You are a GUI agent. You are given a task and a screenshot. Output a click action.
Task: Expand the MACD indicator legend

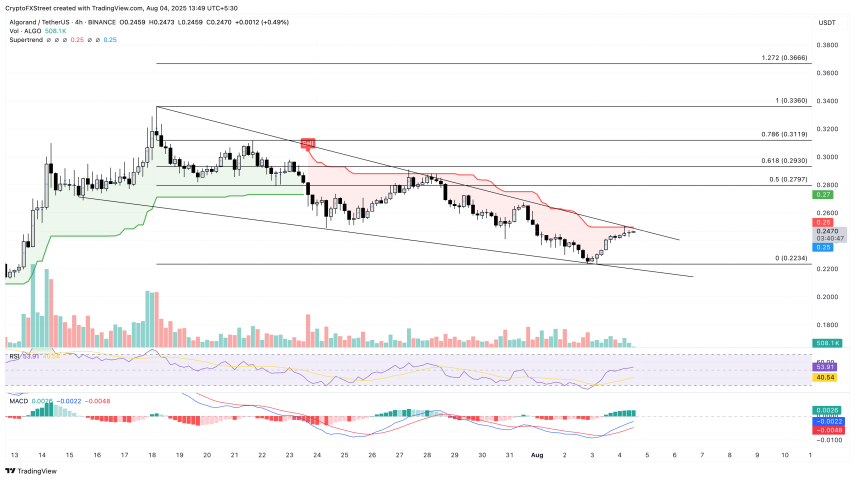pos(16,401)
